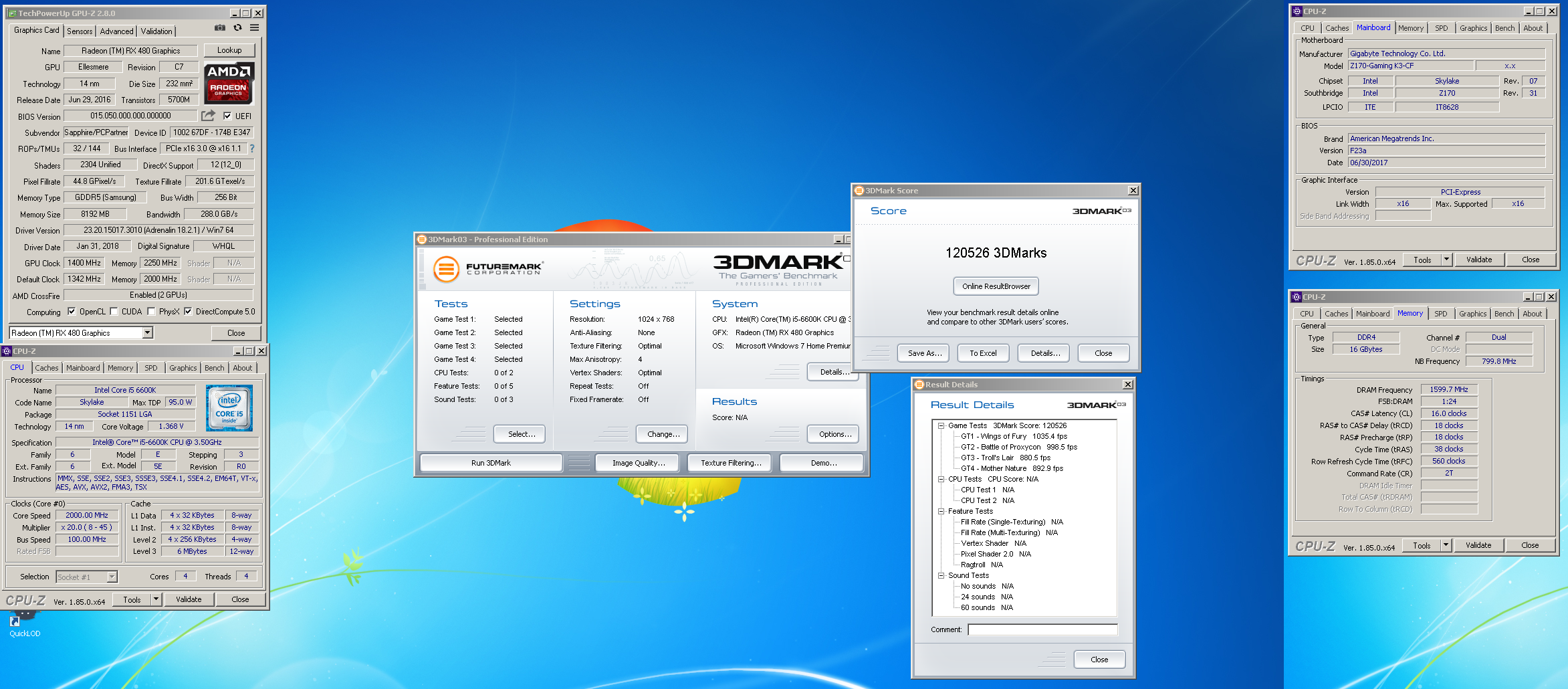Open Caches tab in CPU-Z CPU window
The width and height of the screenshot is (1568, 689).
47,369
